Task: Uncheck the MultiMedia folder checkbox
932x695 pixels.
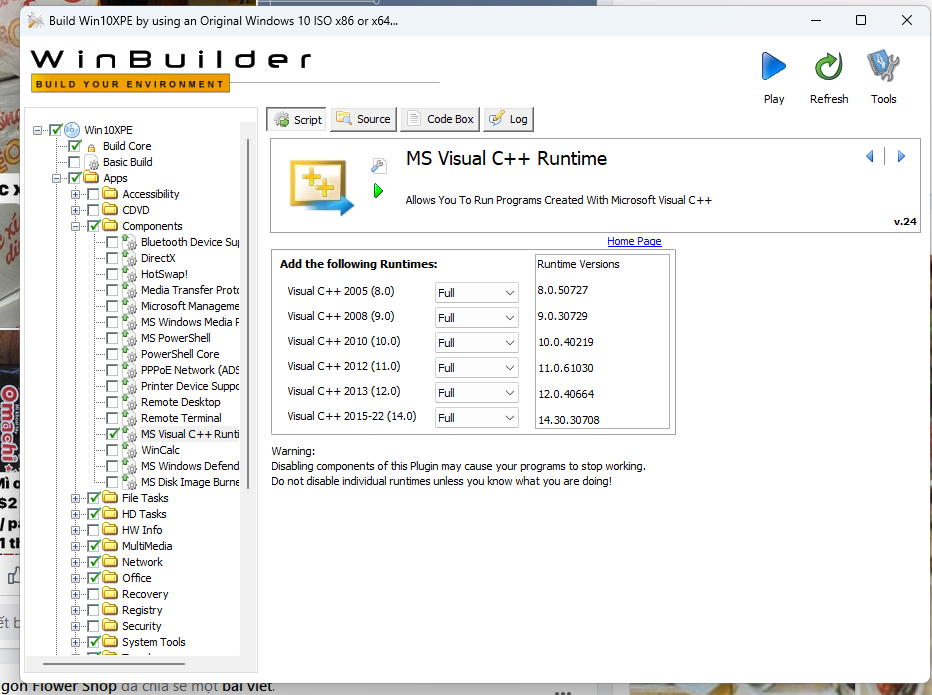Action: click(x=93, y=546)
